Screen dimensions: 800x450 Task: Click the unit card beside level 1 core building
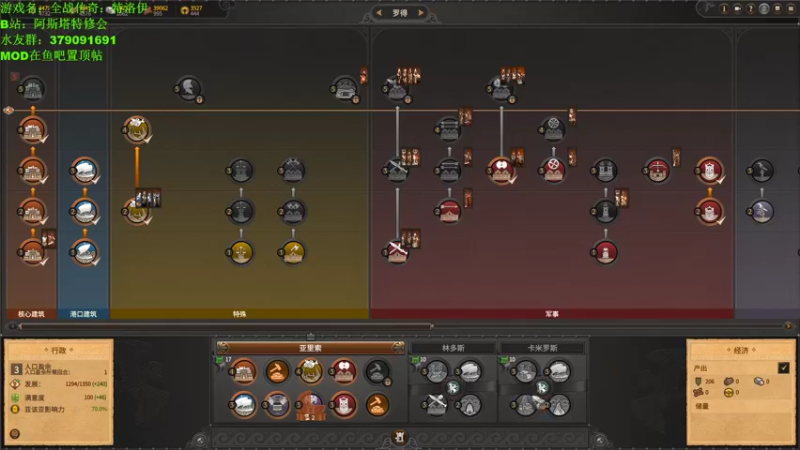click(49, 239)
